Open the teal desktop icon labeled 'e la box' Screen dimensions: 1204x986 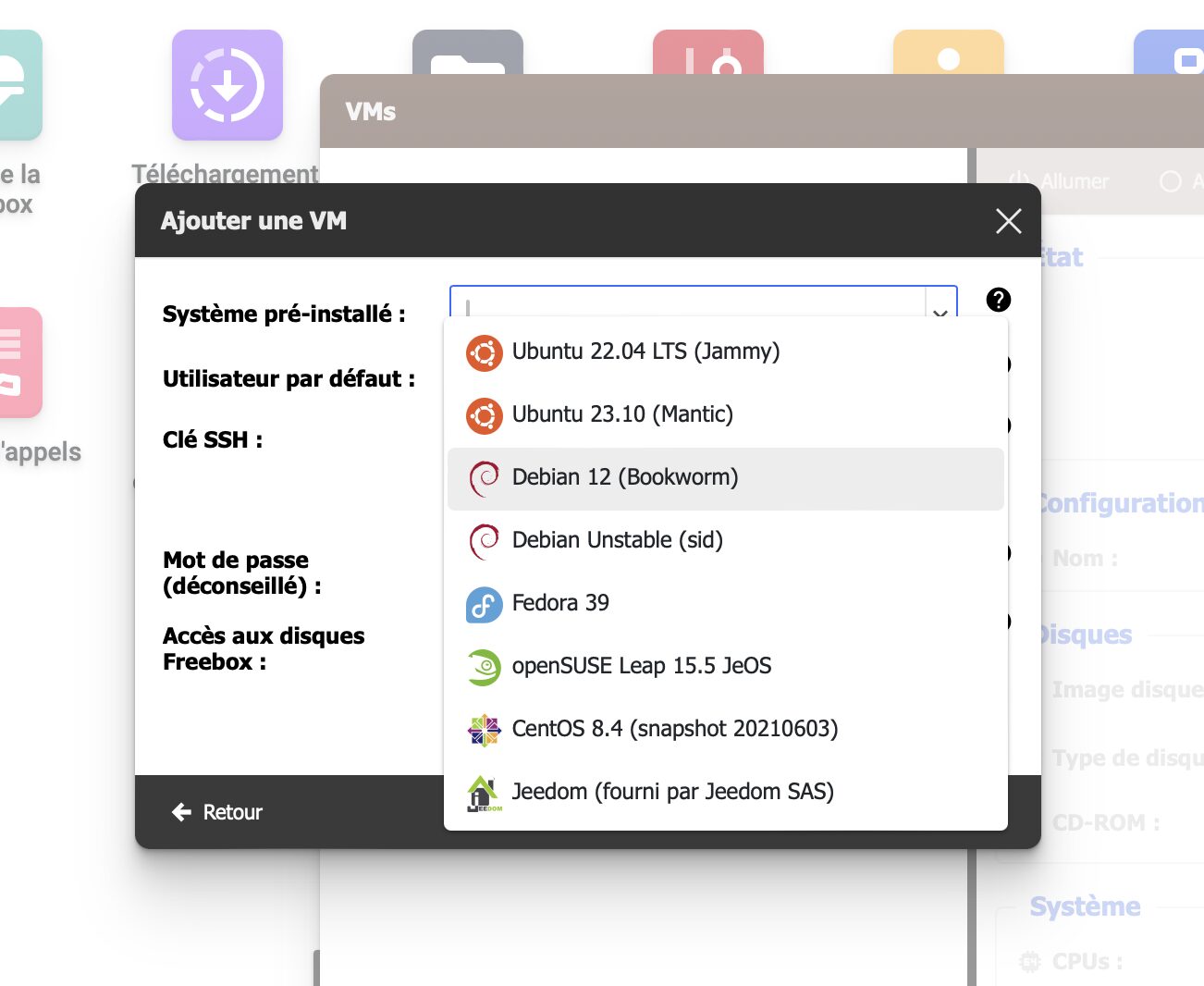[18, 85]
